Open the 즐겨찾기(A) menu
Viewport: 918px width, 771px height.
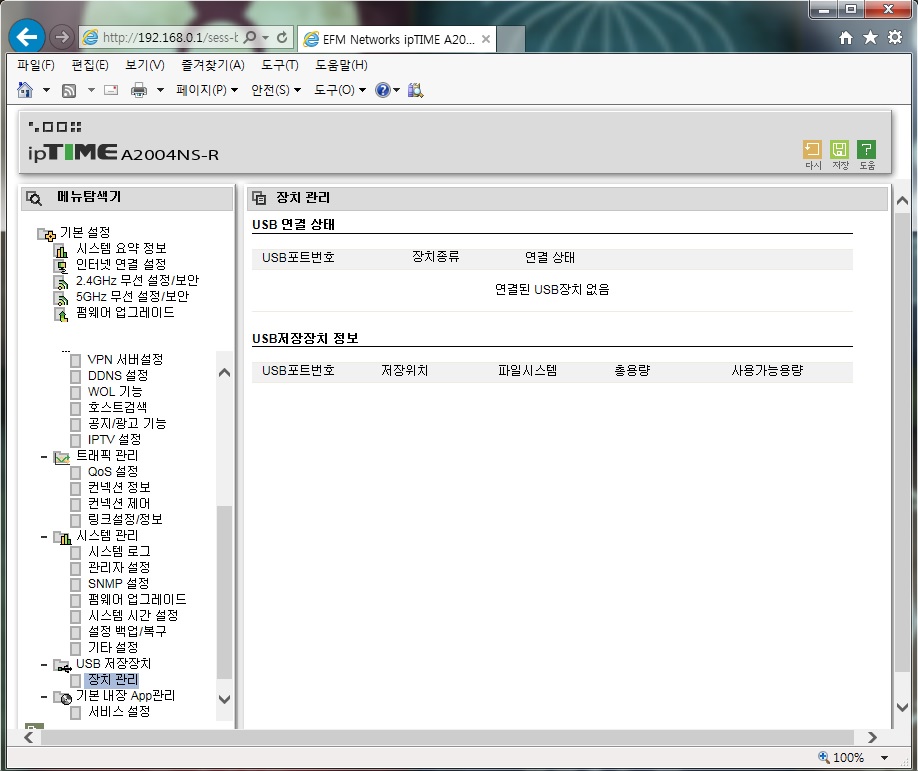[213, 65]
